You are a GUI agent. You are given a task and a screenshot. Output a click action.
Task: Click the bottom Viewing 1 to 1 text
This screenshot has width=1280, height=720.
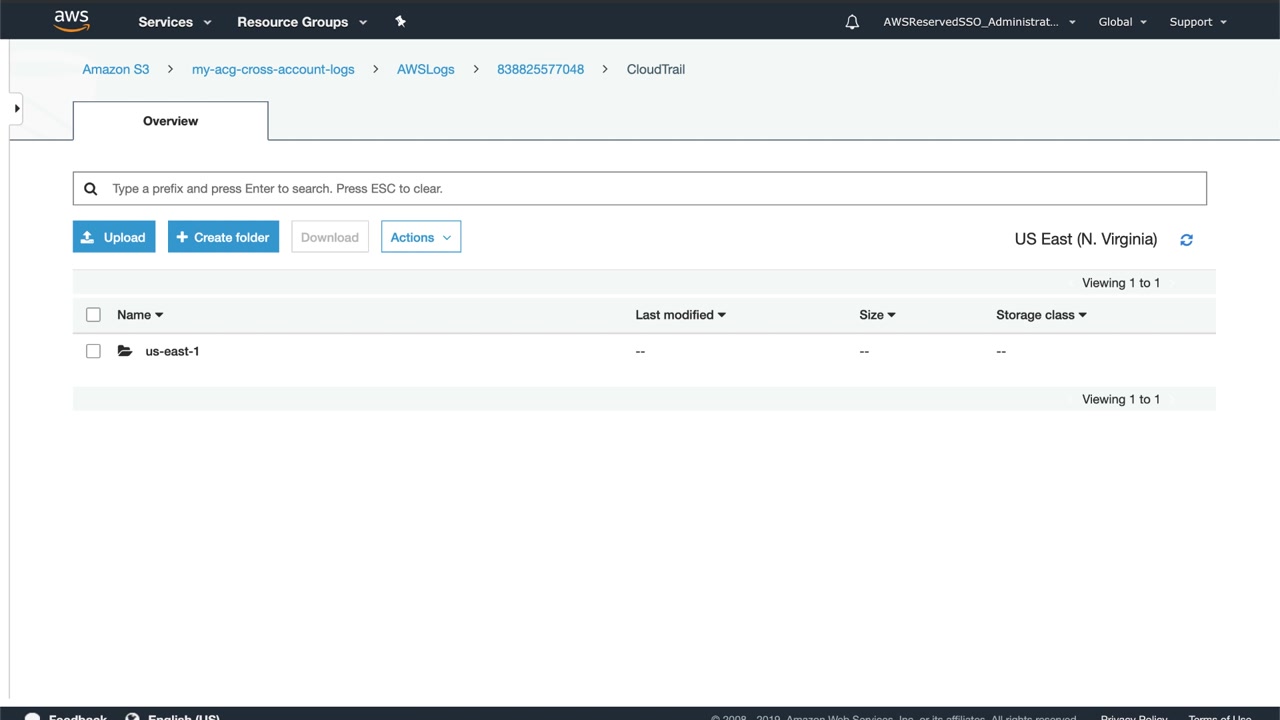pos(1121,399)
